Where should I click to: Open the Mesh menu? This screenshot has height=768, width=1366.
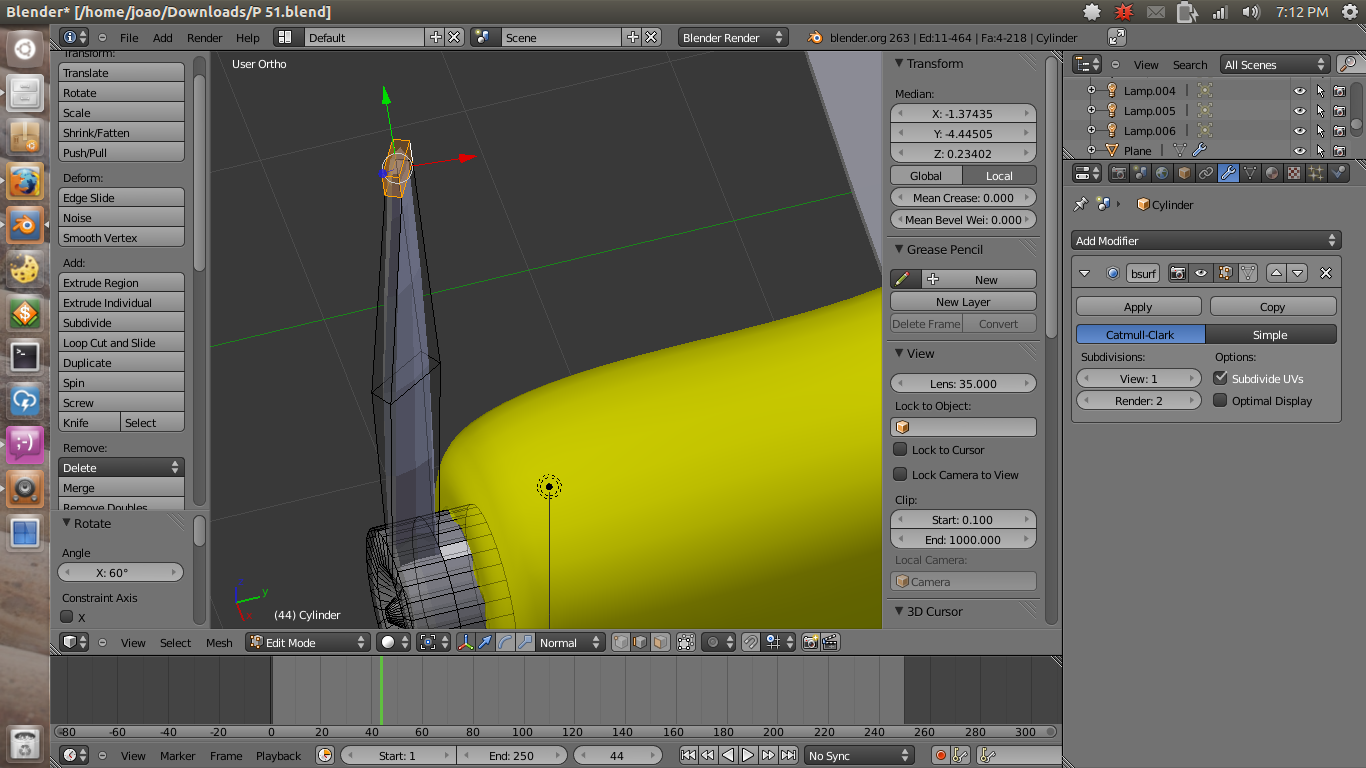219,643
